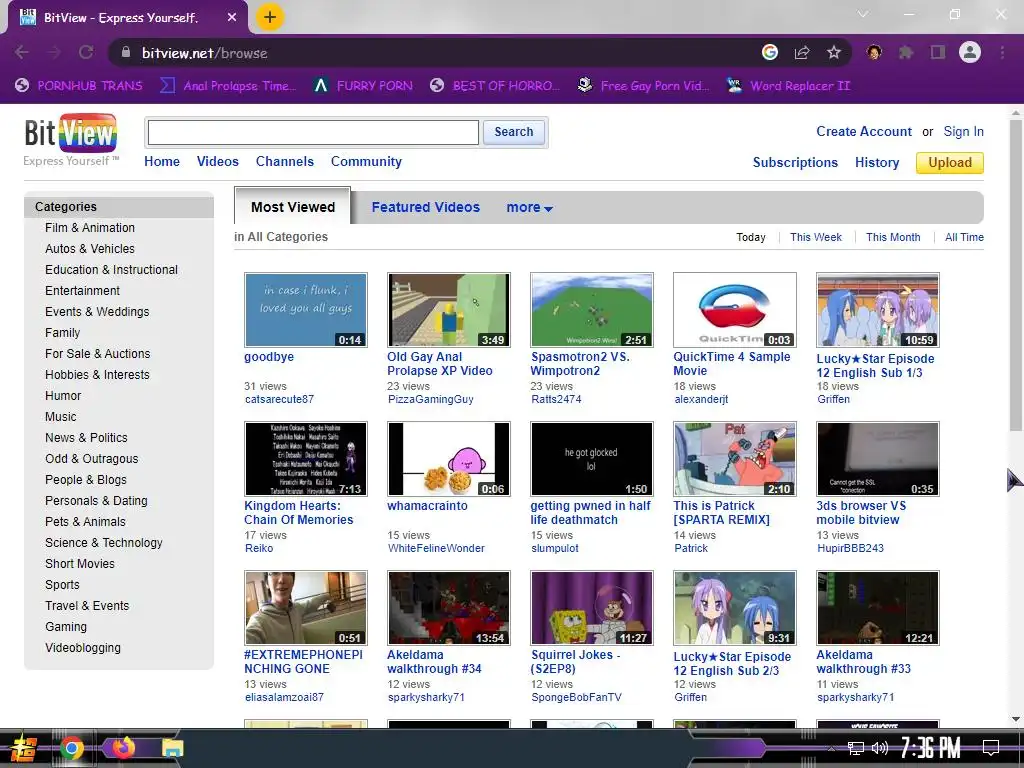The height and width of the screenshot is (768, 1024).
Task: Launch Chrome from the taskbar
Action: (x=72, y=748)
